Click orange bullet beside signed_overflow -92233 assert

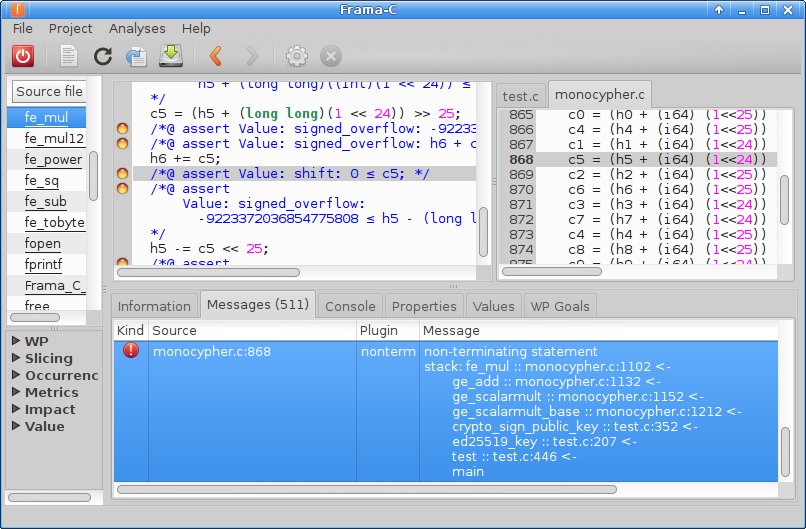[x=122, y=129]
